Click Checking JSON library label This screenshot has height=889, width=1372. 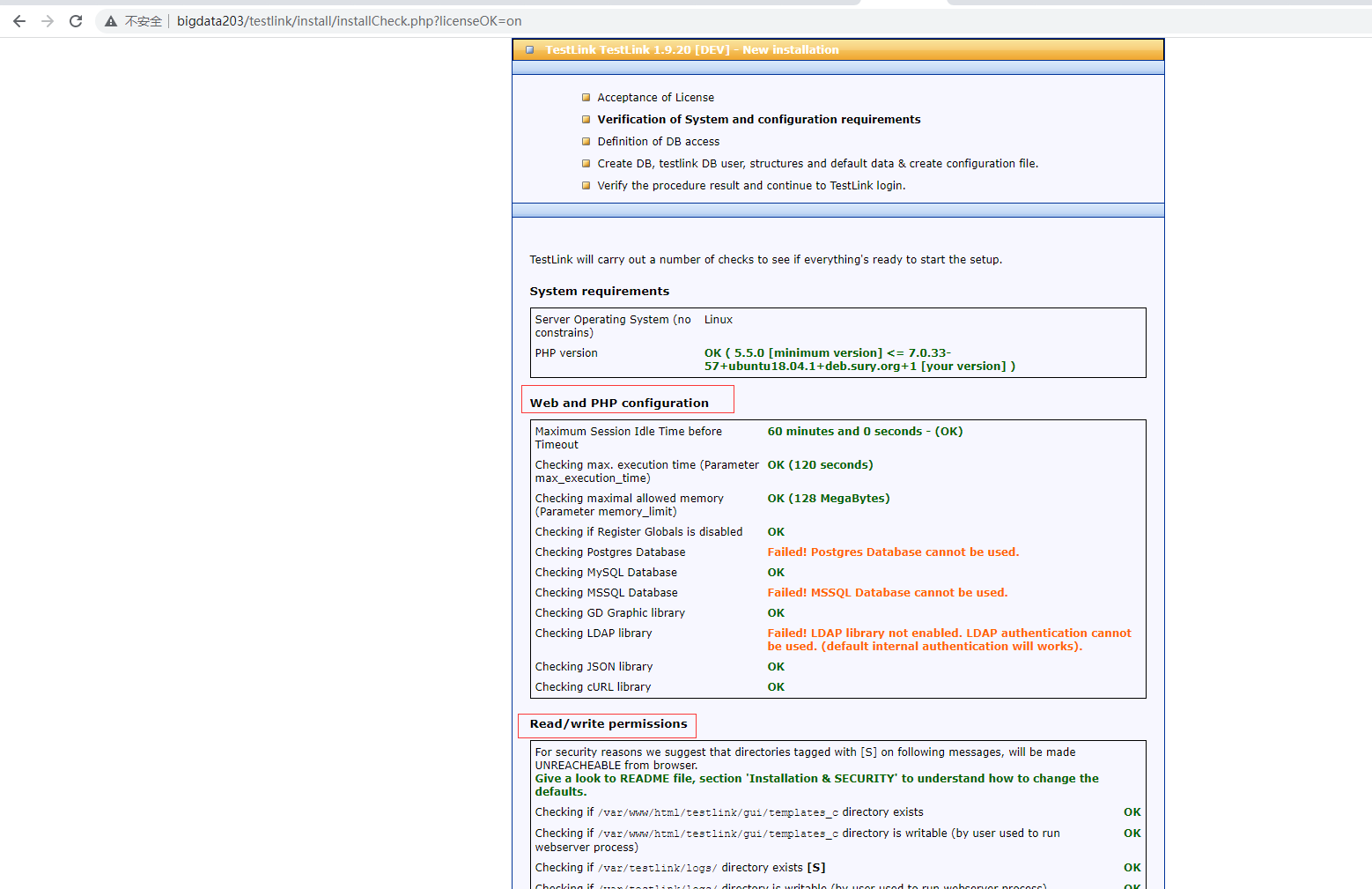point(594,667)
